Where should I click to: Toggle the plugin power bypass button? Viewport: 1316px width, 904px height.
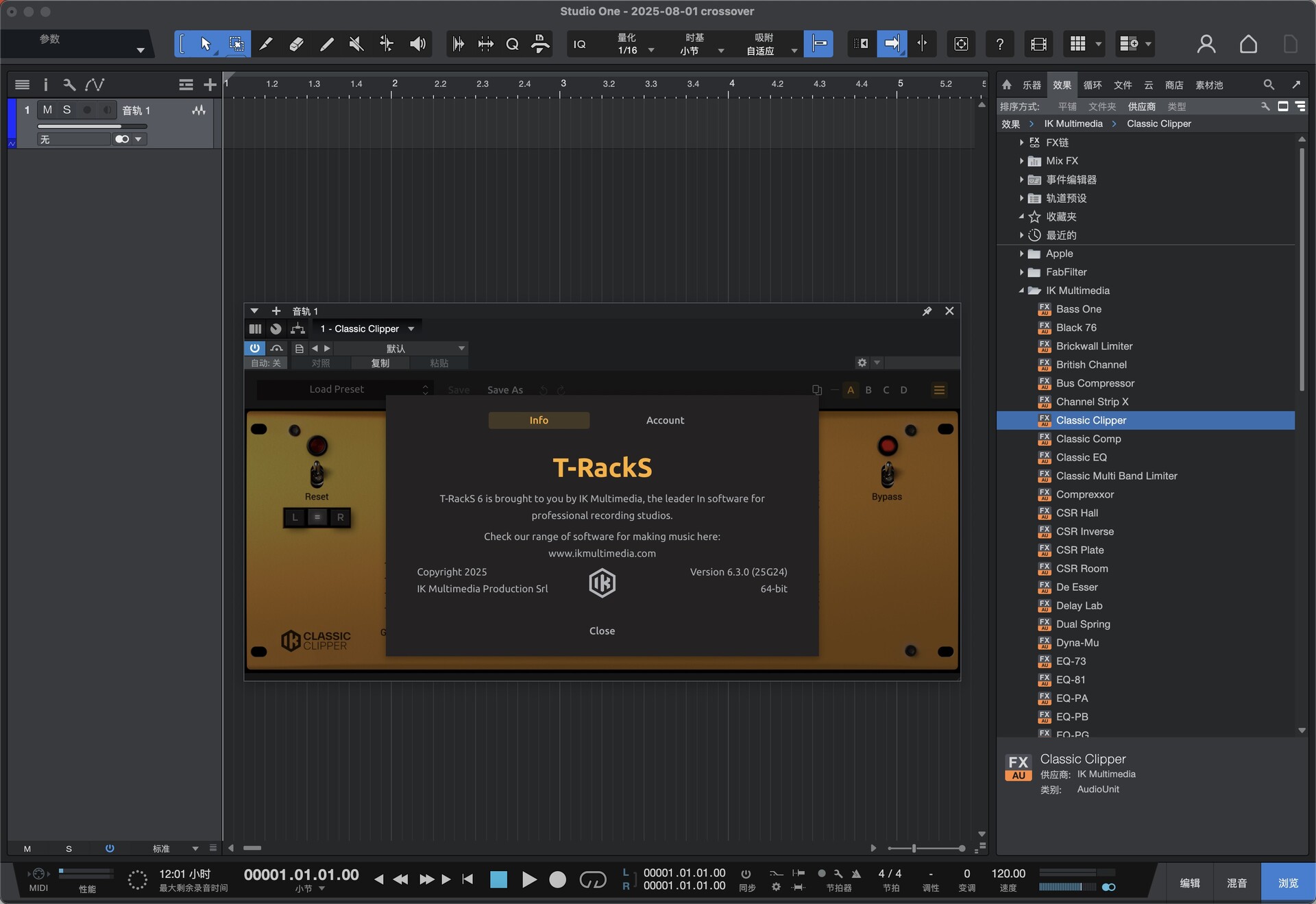point(254,348)
